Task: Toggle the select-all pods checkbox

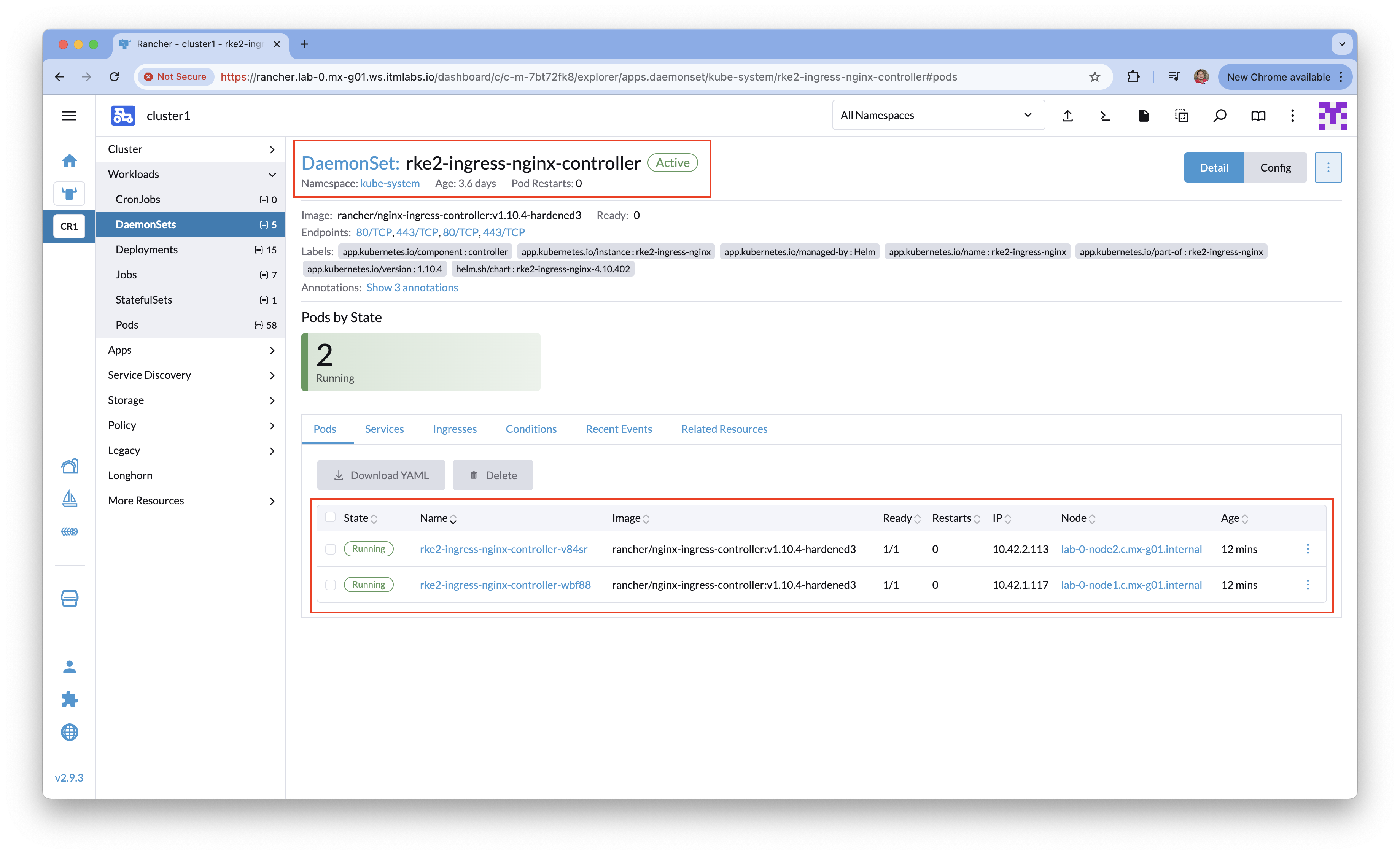Action: coord(330,517)
